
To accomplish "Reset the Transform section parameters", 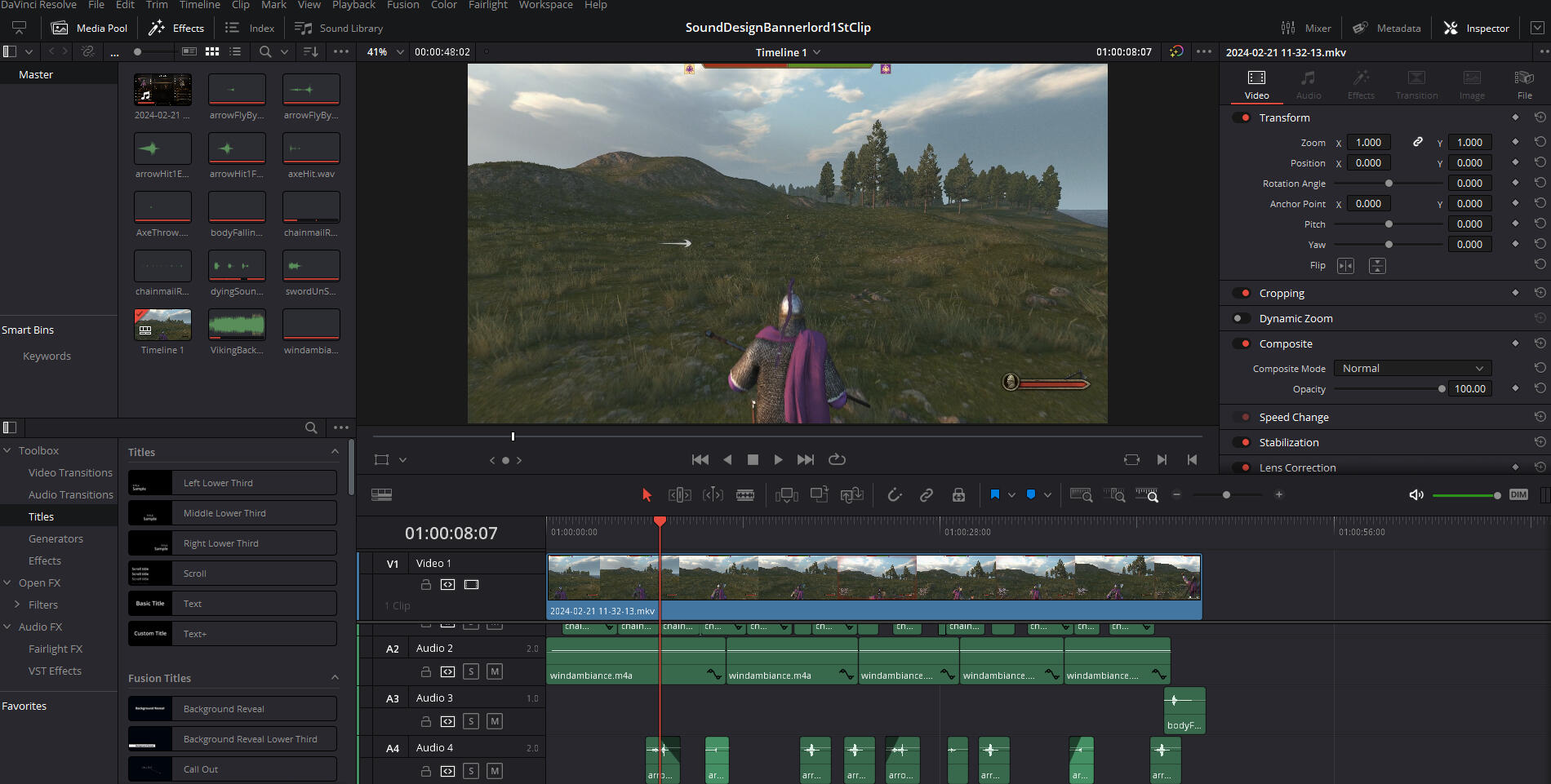I will (x=1540, y=117).
